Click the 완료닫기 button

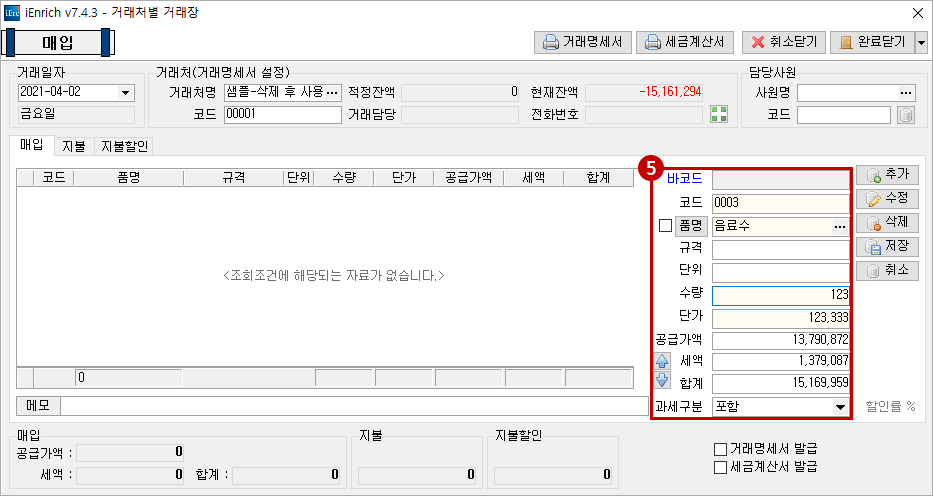[872, 42]
